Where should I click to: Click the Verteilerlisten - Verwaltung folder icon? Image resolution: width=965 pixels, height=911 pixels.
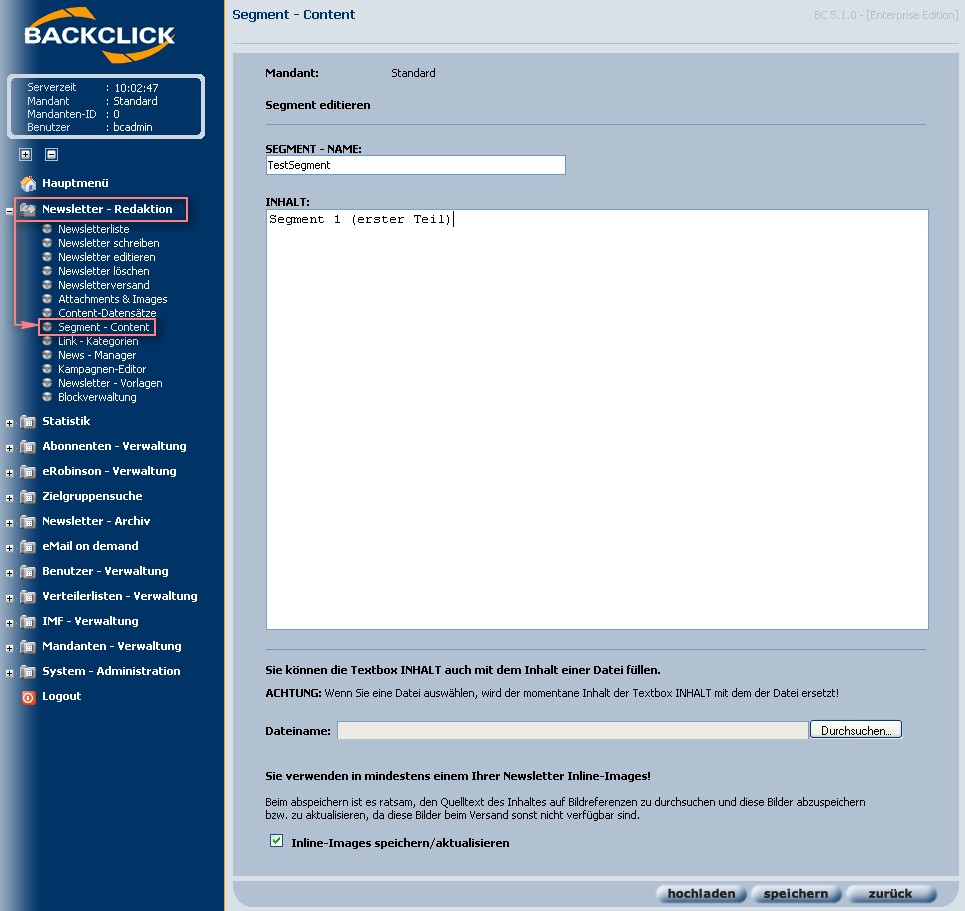[x=28, y=596]
